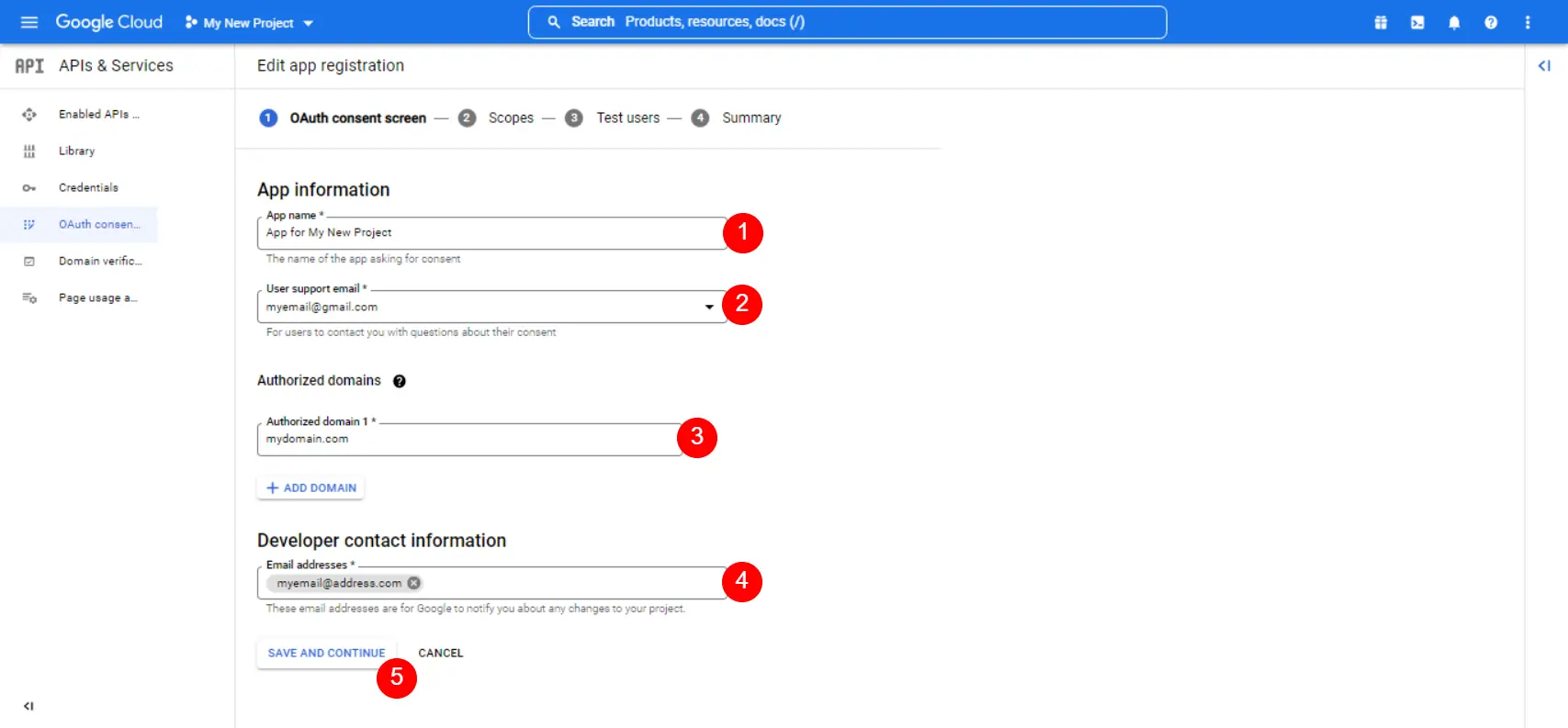Open the My New Project selector
The height and width of the screenshot is (728, 1568).
249,23
